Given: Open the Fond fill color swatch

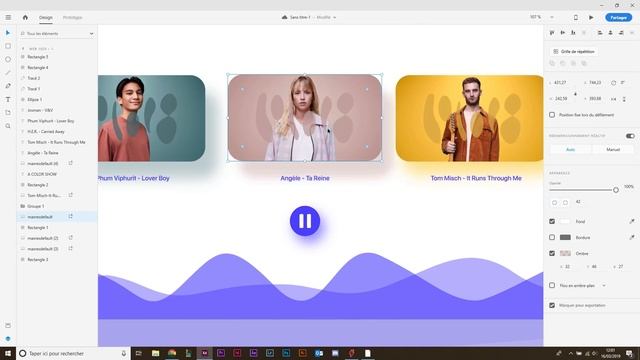Looking at the screenshot, I should (x=565, y=221).
